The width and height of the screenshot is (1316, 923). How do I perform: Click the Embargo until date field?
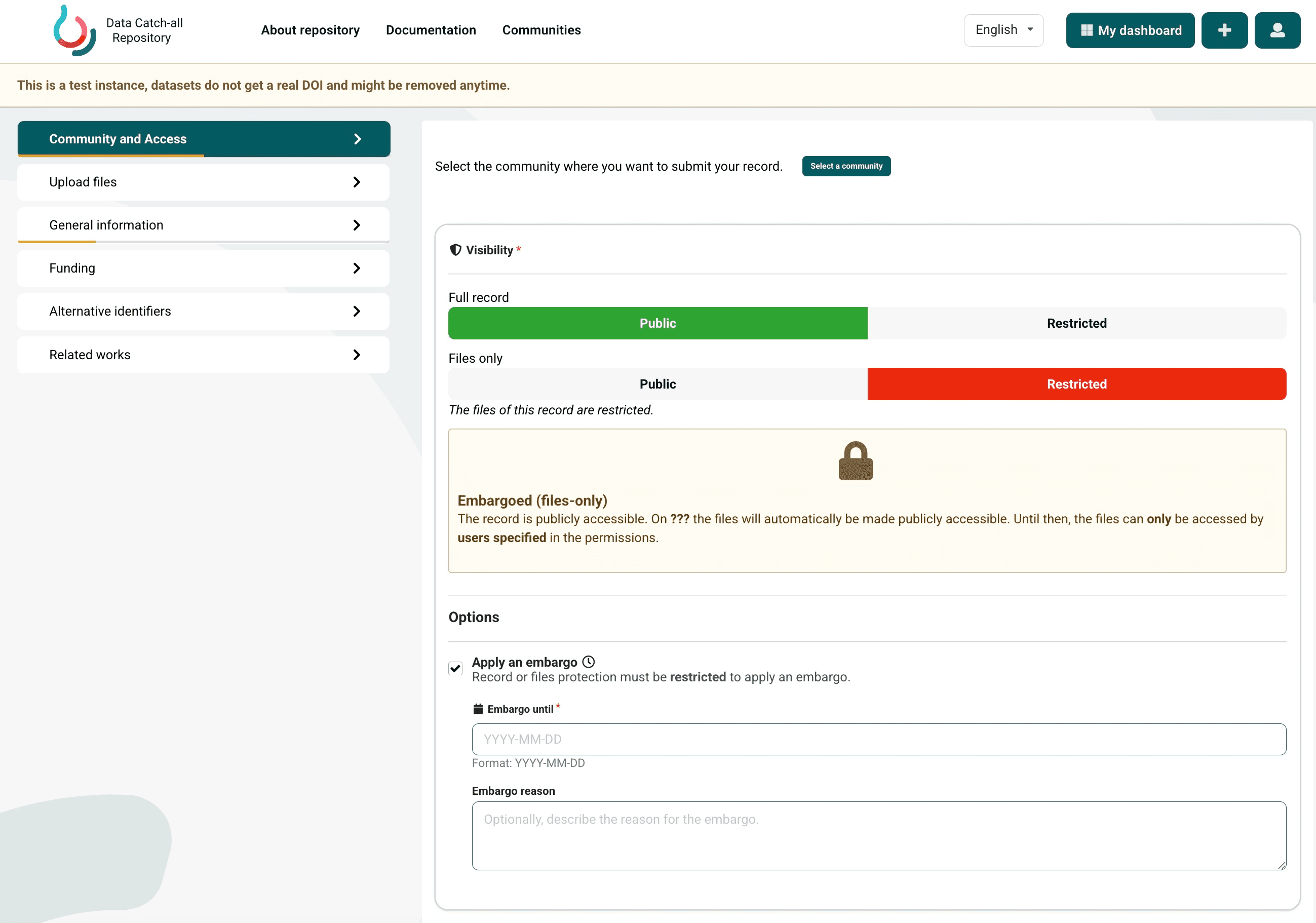pyautogui.click(x=879, y=739)
